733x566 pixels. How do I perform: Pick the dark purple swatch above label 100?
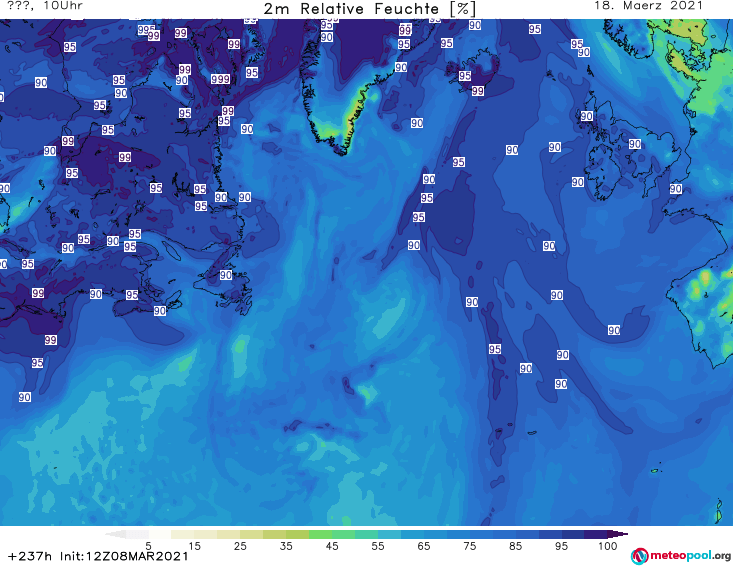596,534
